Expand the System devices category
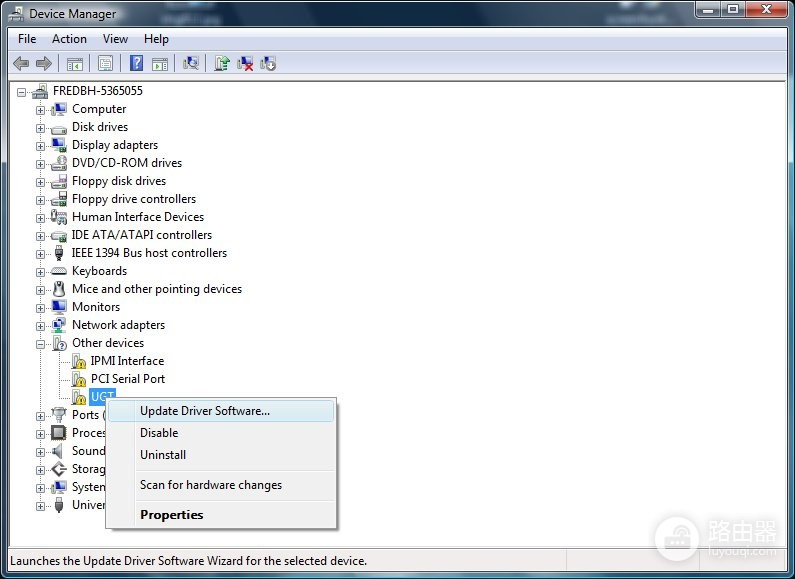 [40, 488]
